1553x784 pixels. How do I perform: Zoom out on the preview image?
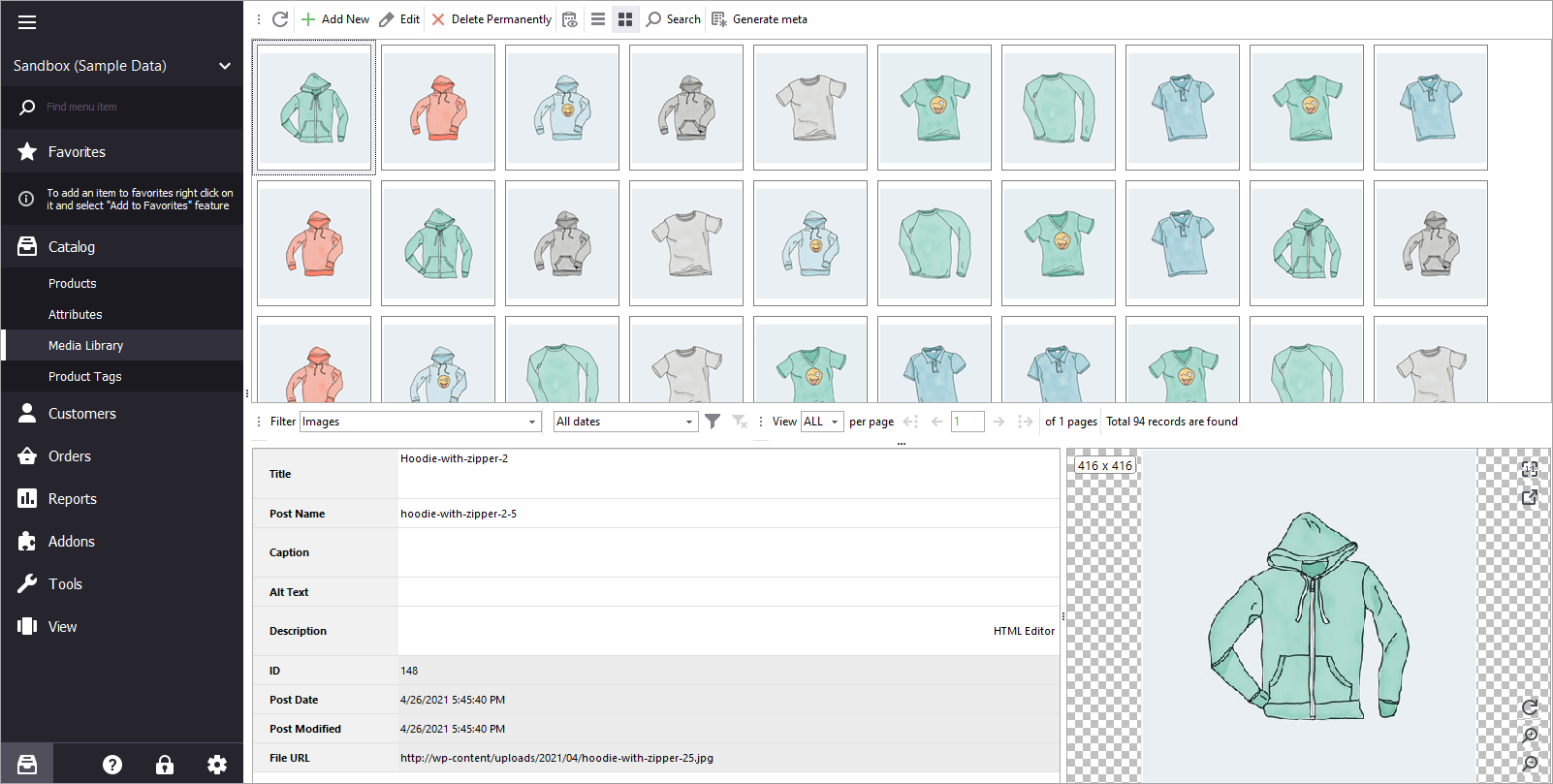coord(1530,764)
